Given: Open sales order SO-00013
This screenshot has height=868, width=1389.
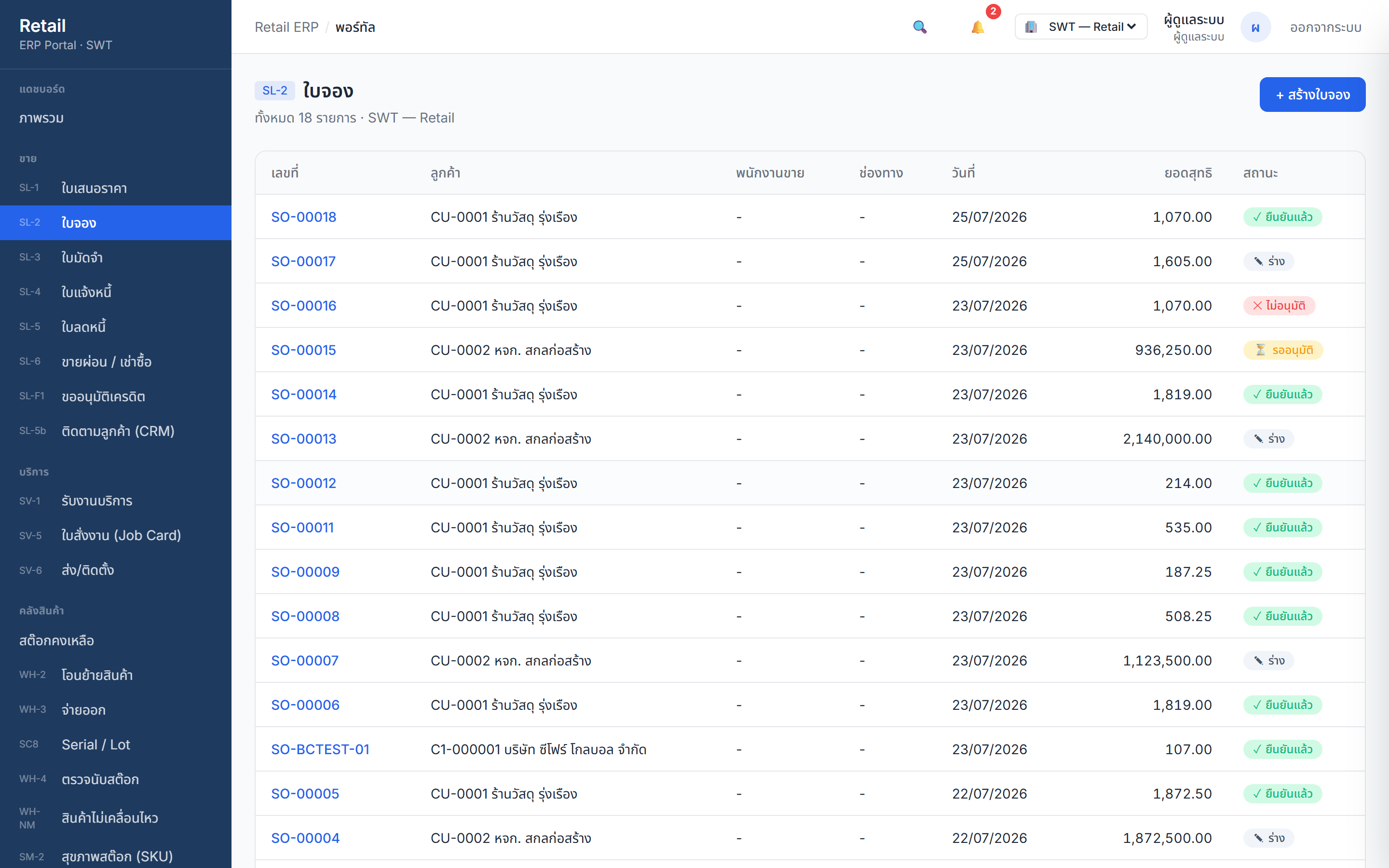Looking at the screenshot, I should coord(304,439).
